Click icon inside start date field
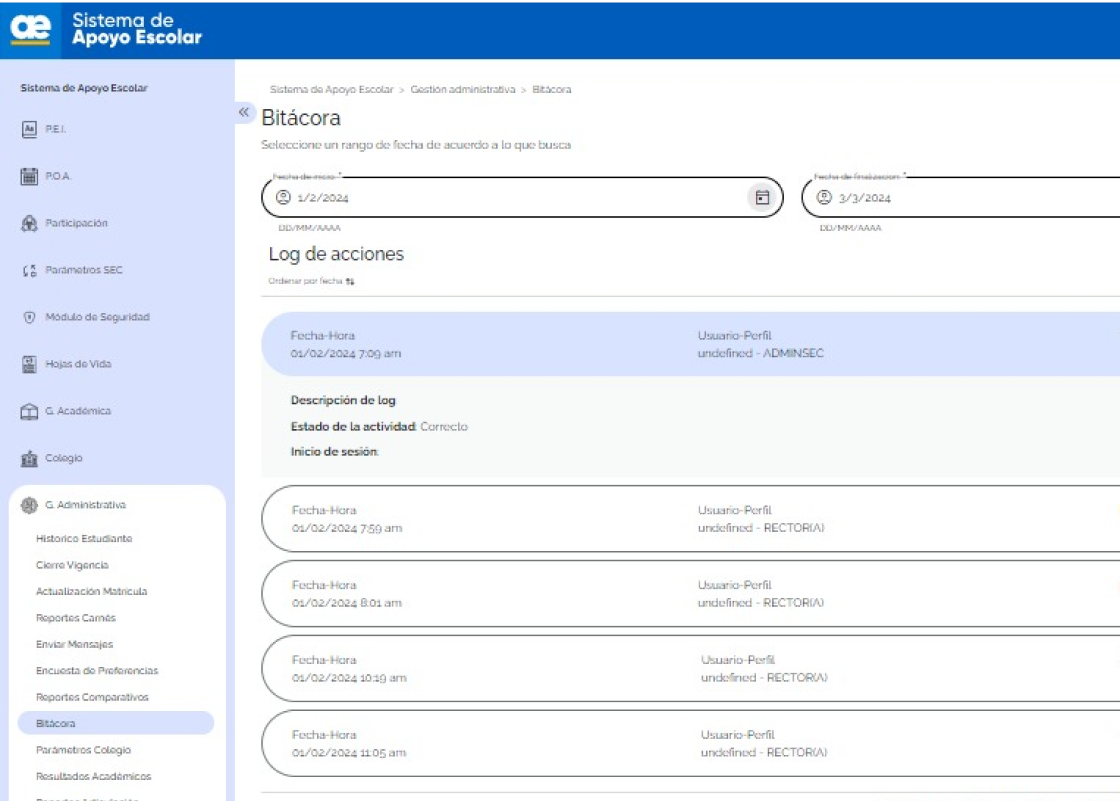The height and width of the screenshot is (801, 1120). 284,197
